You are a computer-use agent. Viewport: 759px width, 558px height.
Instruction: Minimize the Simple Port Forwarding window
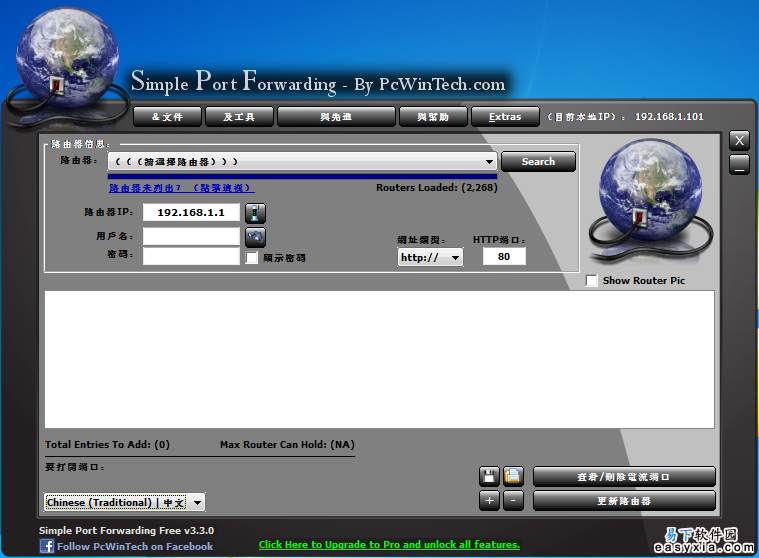739,165
